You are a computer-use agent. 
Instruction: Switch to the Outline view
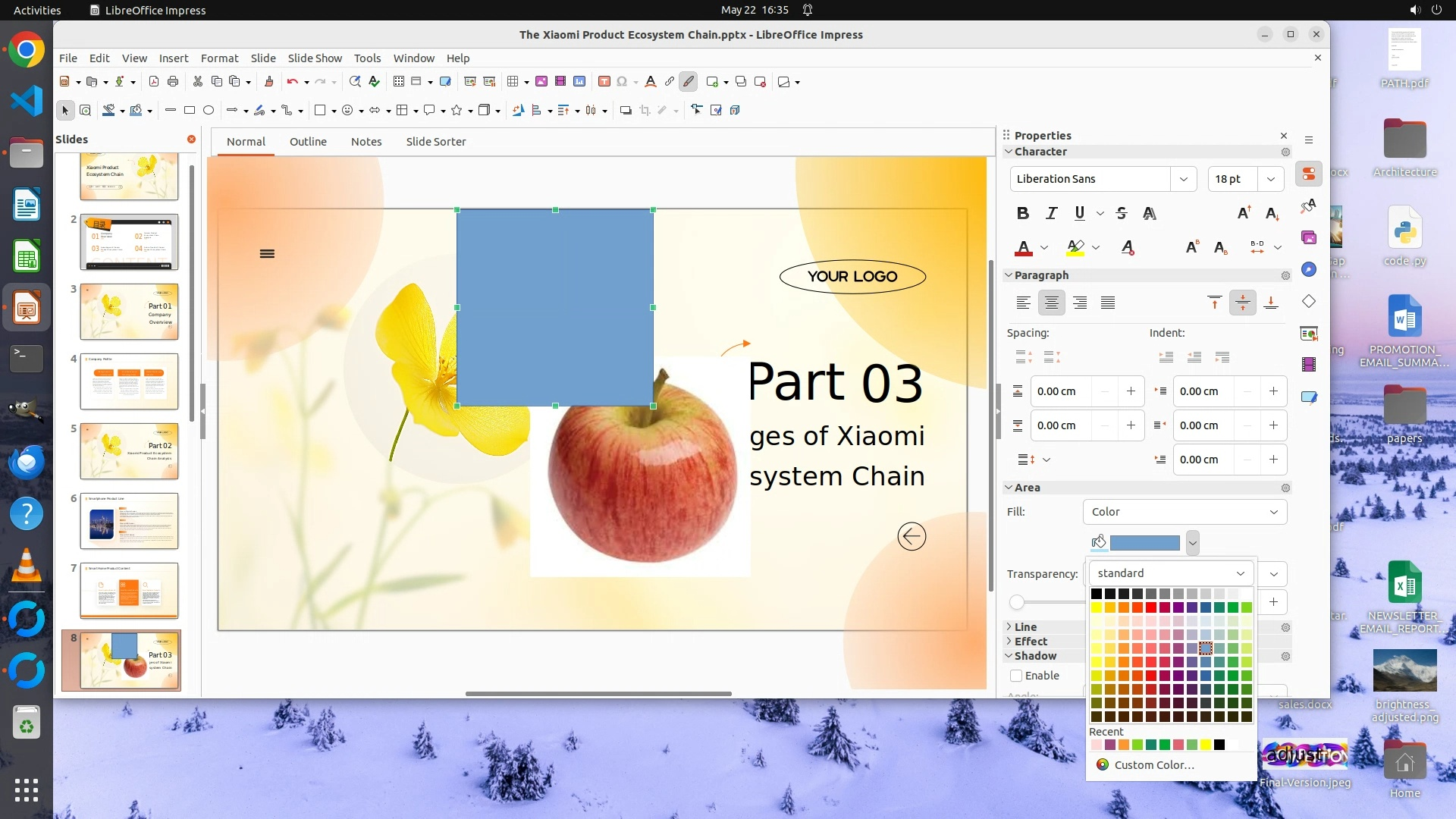pos(308,142)
